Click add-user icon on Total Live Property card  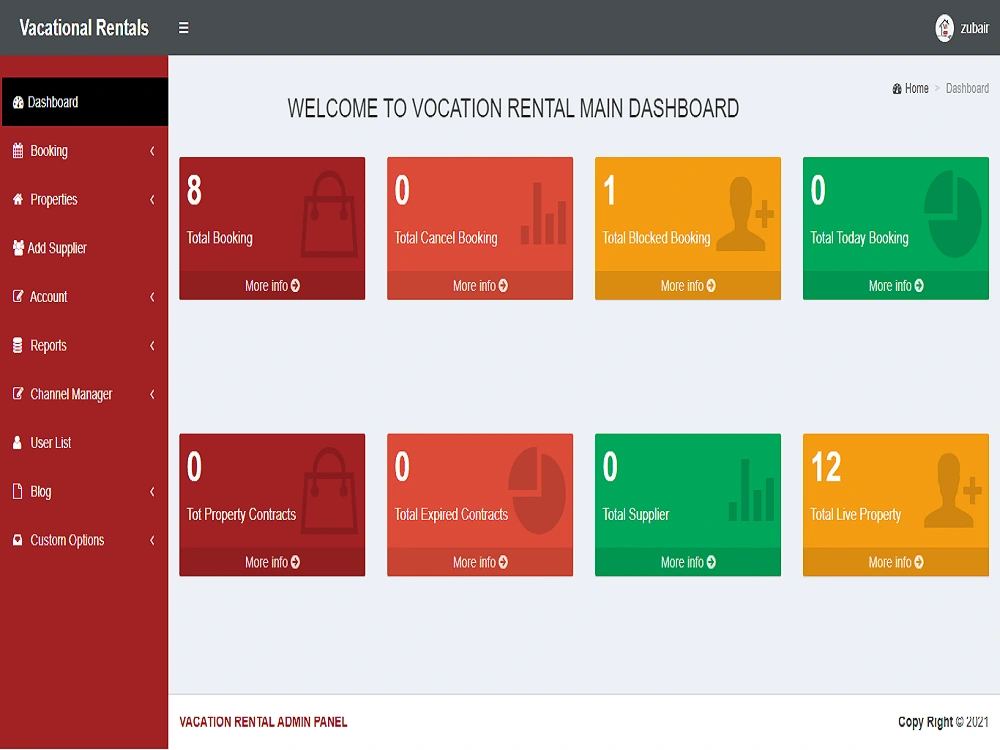point(953,490)
